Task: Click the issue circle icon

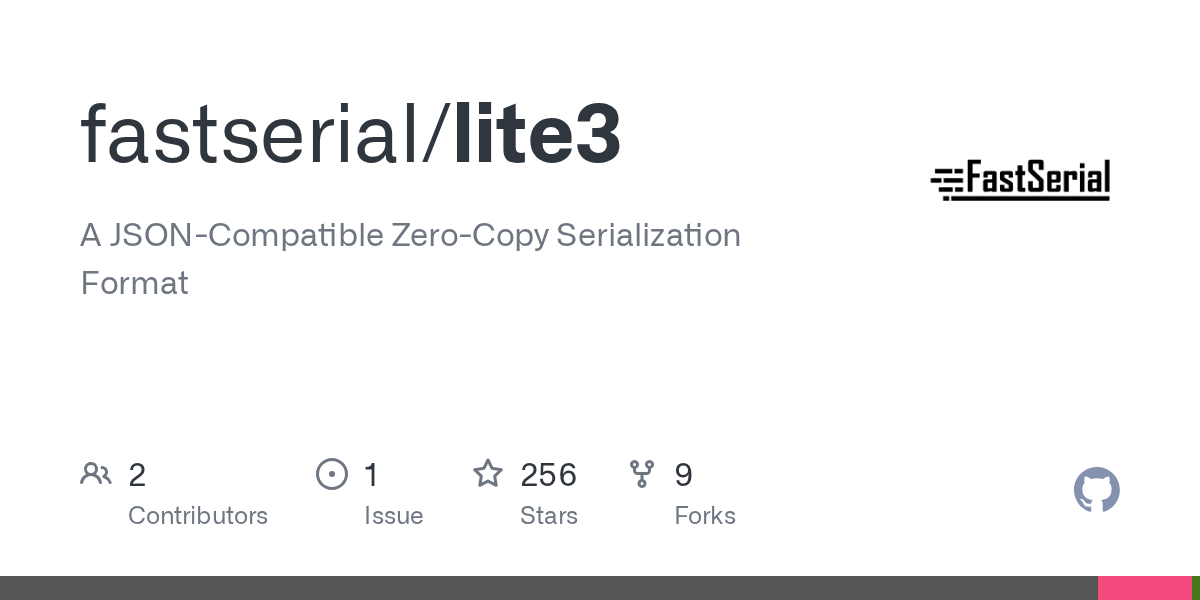Action: [332, 474]
